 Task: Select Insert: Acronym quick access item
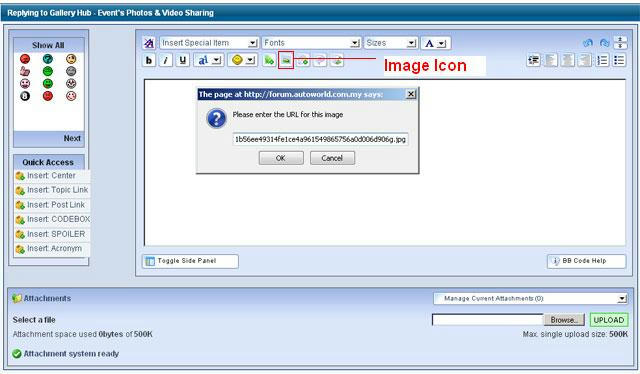(51, 249)
